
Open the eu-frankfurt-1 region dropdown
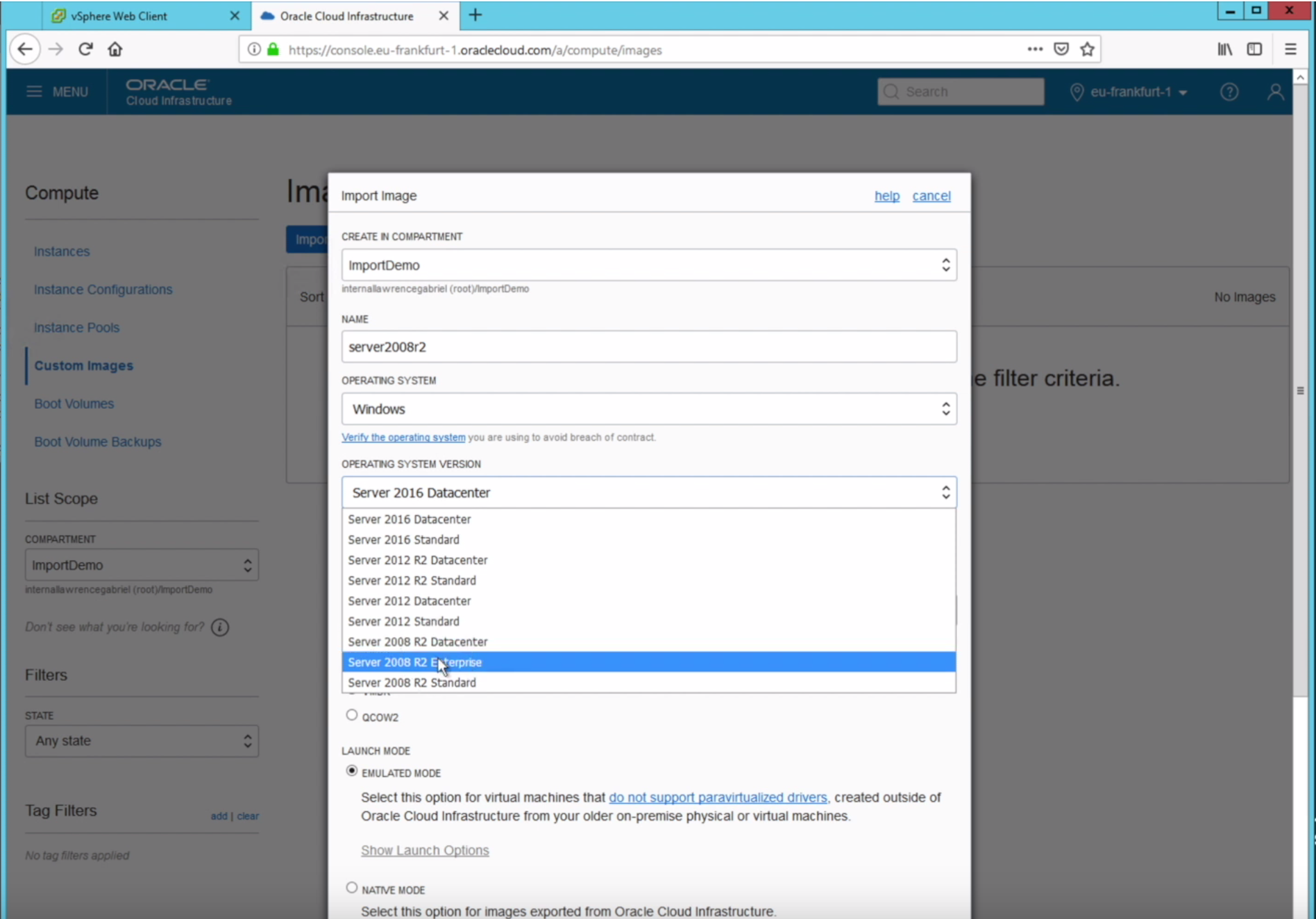(1129, 92)
